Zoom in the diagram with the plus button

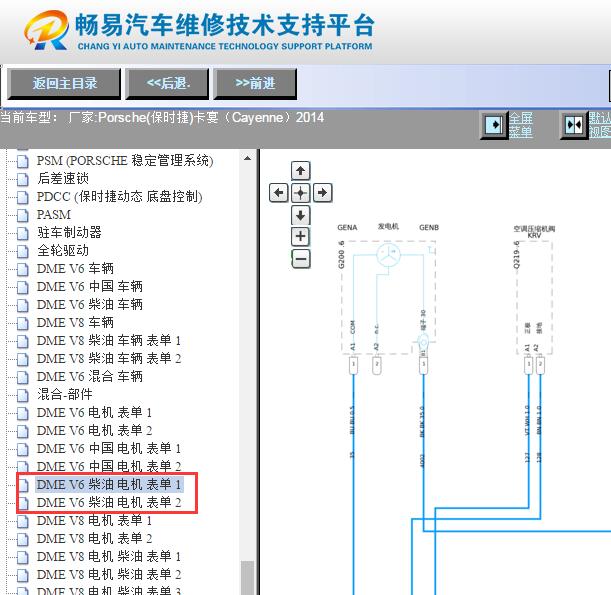coord(300,237)
